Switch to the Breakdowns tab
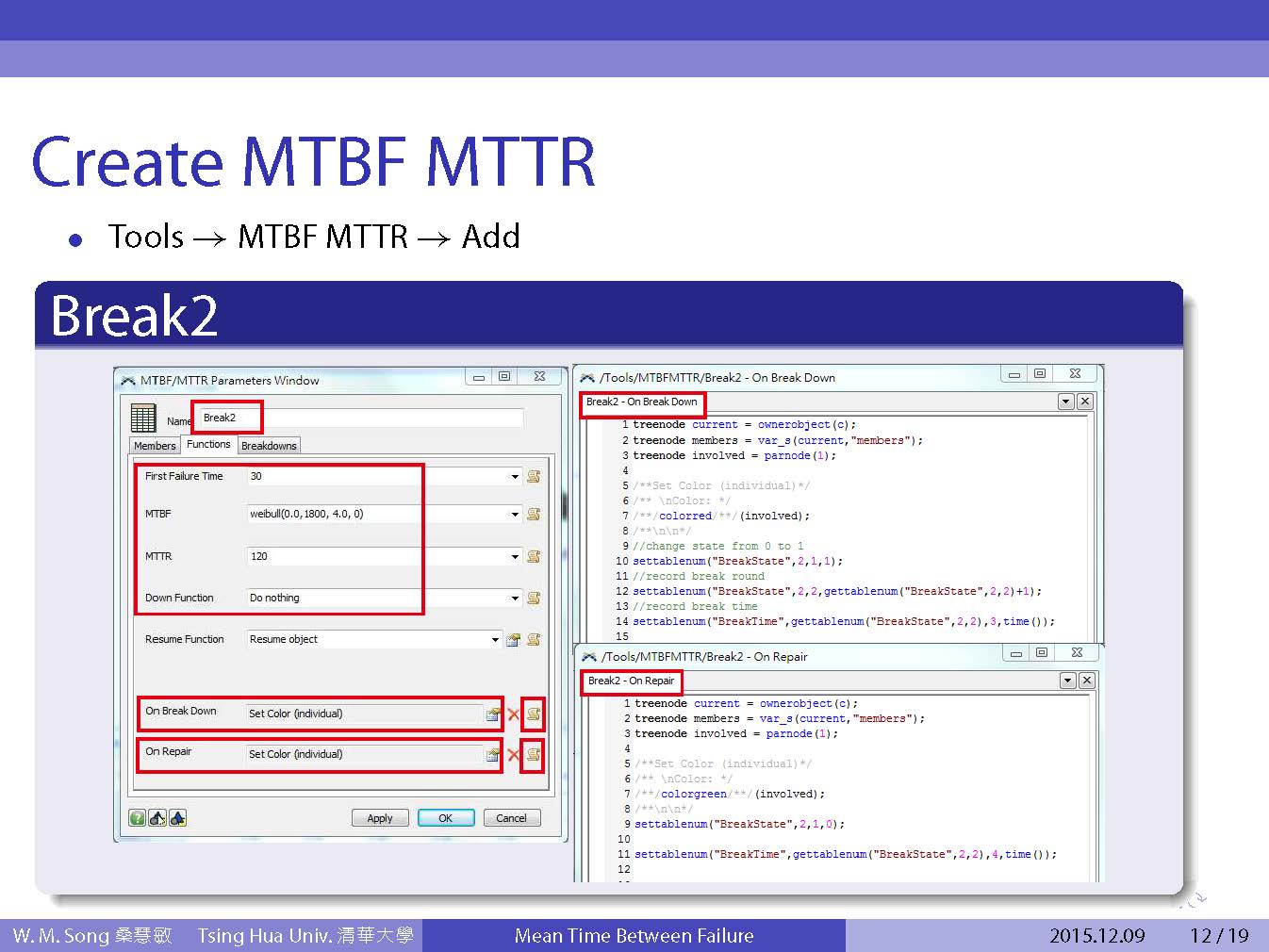1269x952 pixels. [269, 446]
